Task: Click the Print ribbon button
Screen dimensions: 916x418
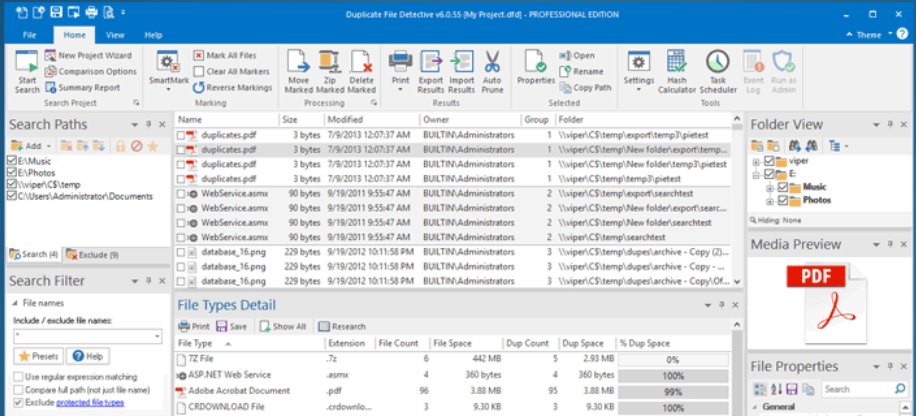Action: 400,72
